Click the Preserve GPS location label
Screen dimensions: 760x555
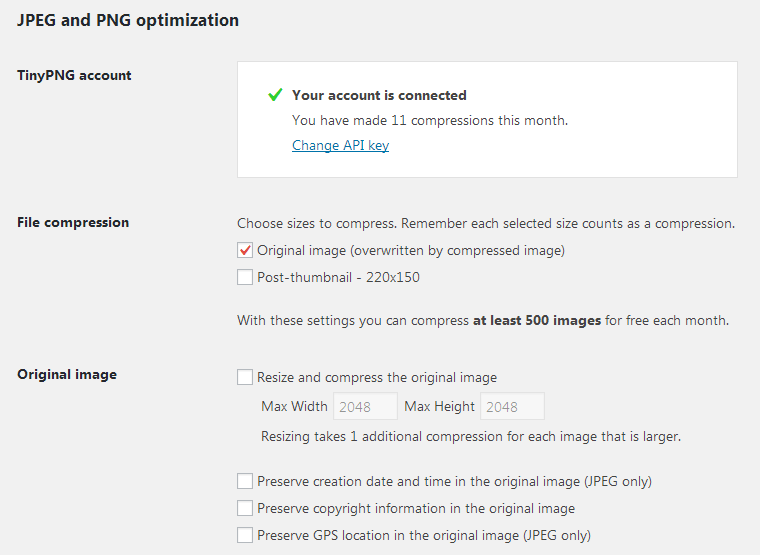point(424,536)
